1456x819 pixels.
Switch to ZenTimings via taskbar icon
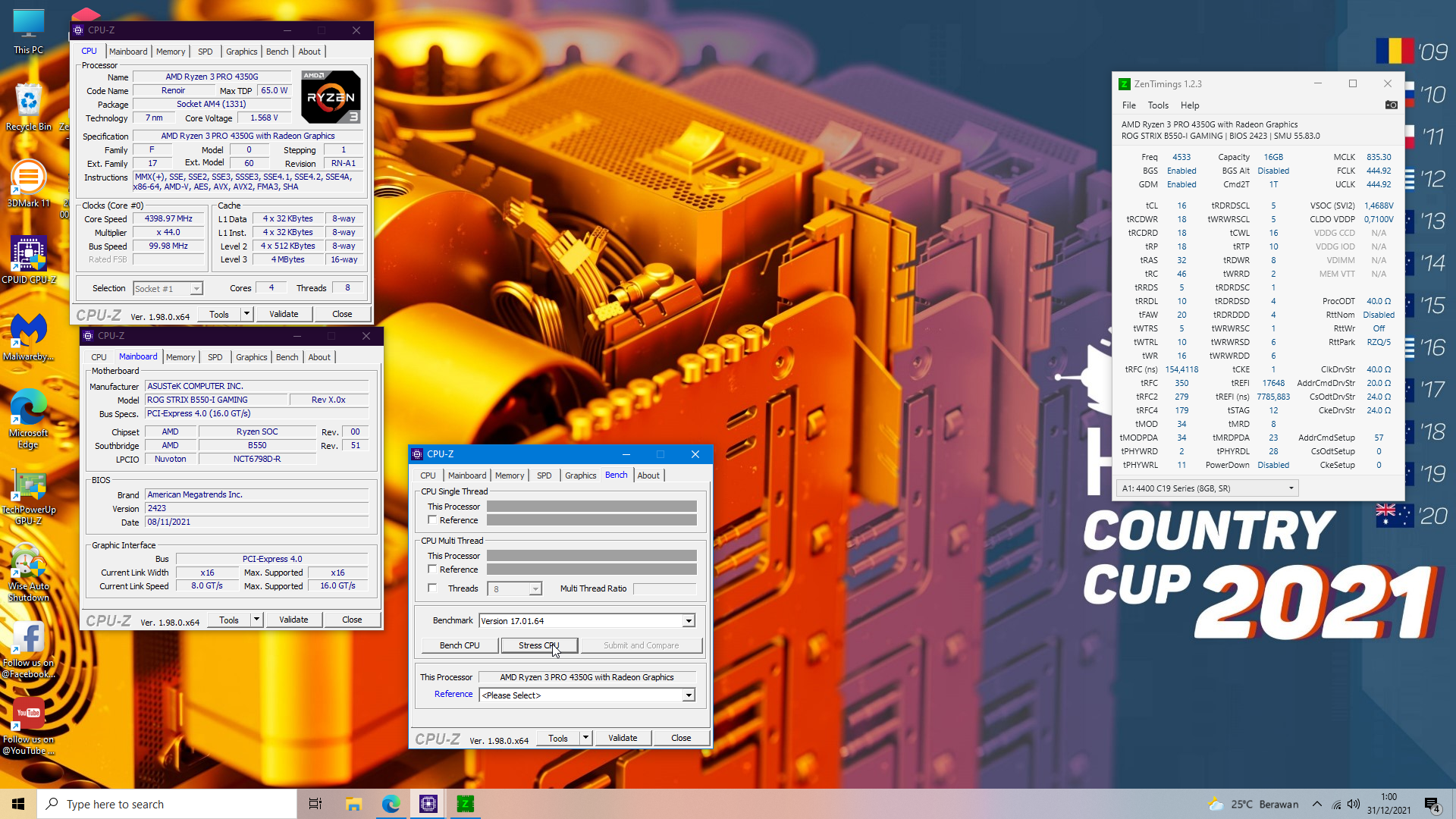click(x=465, y=804)
